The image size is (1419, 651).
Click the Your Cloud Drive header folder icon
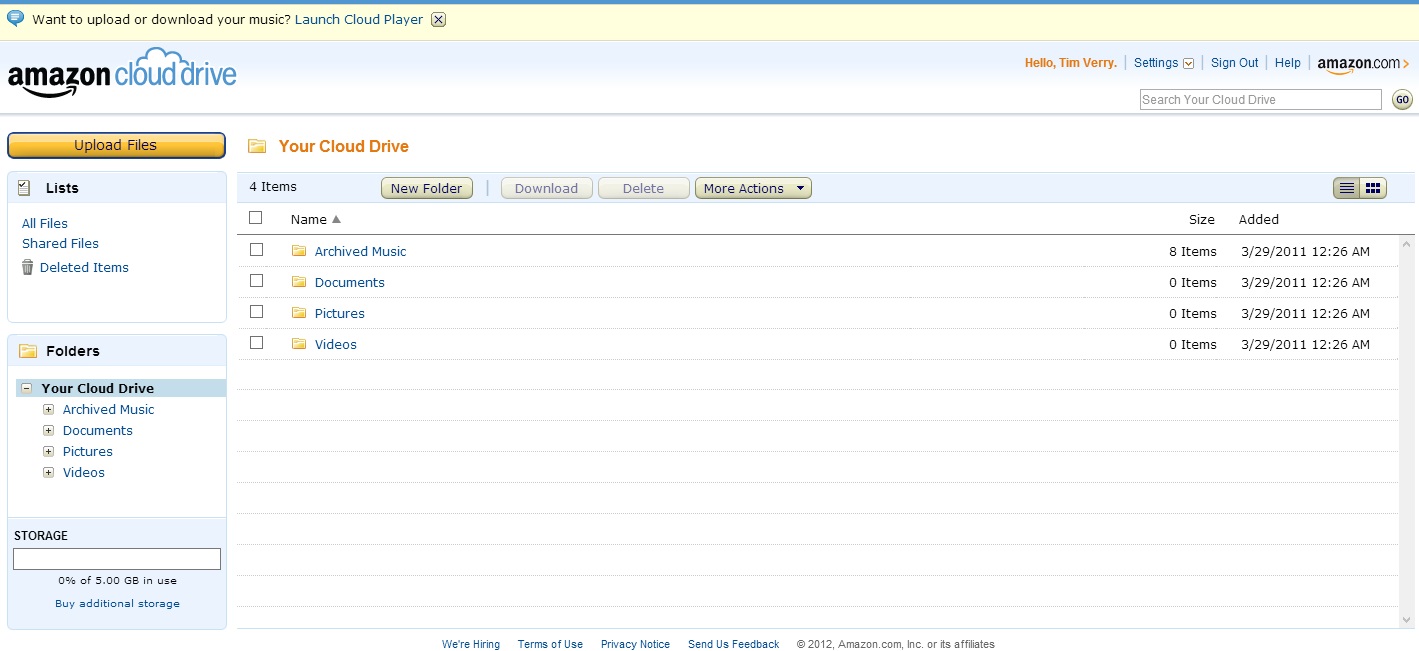click(x=258, y=145)
